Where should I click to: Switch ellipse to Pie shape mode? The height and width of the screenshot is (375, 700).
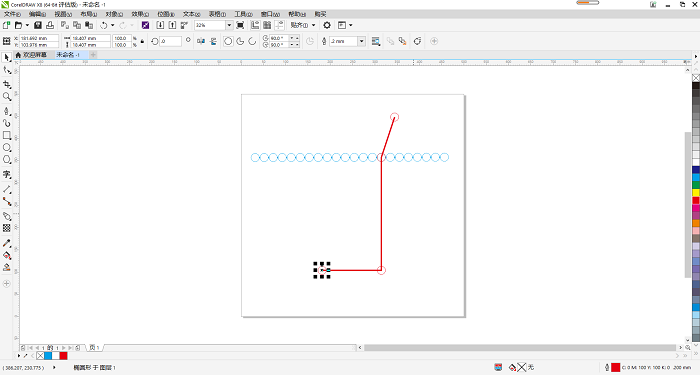[x=240, y=41]
